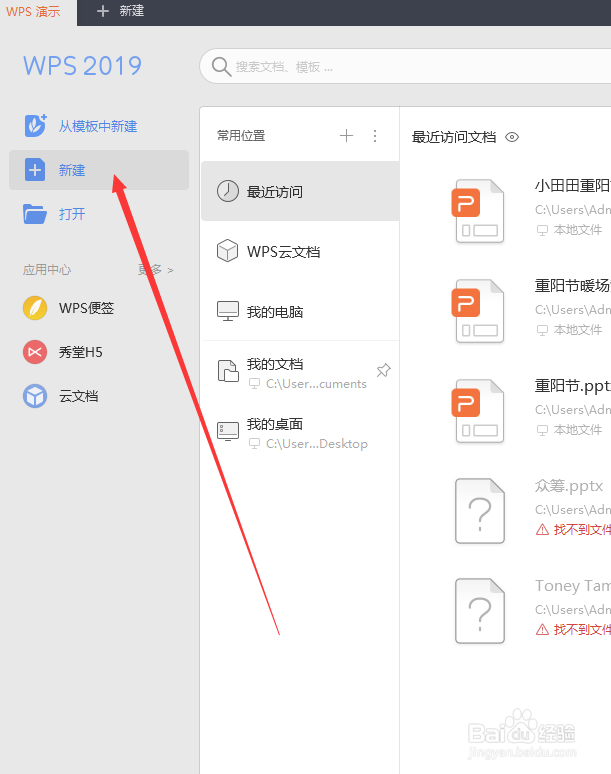Click the 常用位置 panel heading
The image size is (611, 774).
pyautogui.click(x=241, y=135)
